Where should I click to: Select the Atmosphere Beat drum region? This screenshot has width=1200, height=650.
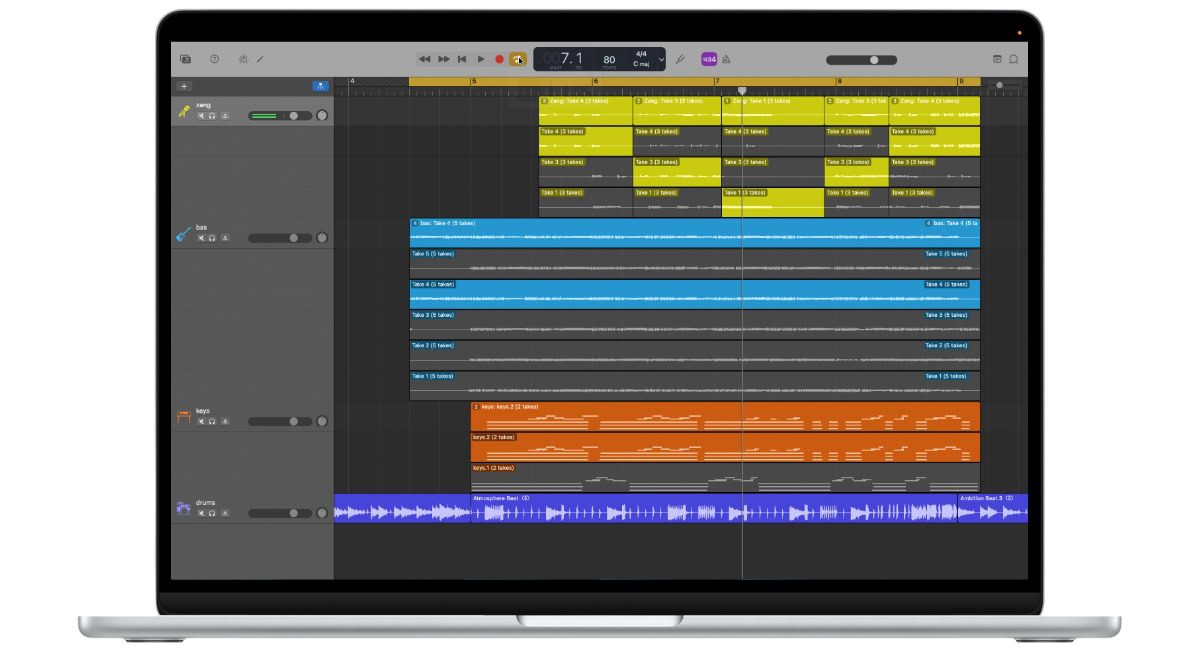(x=714, y=508)
